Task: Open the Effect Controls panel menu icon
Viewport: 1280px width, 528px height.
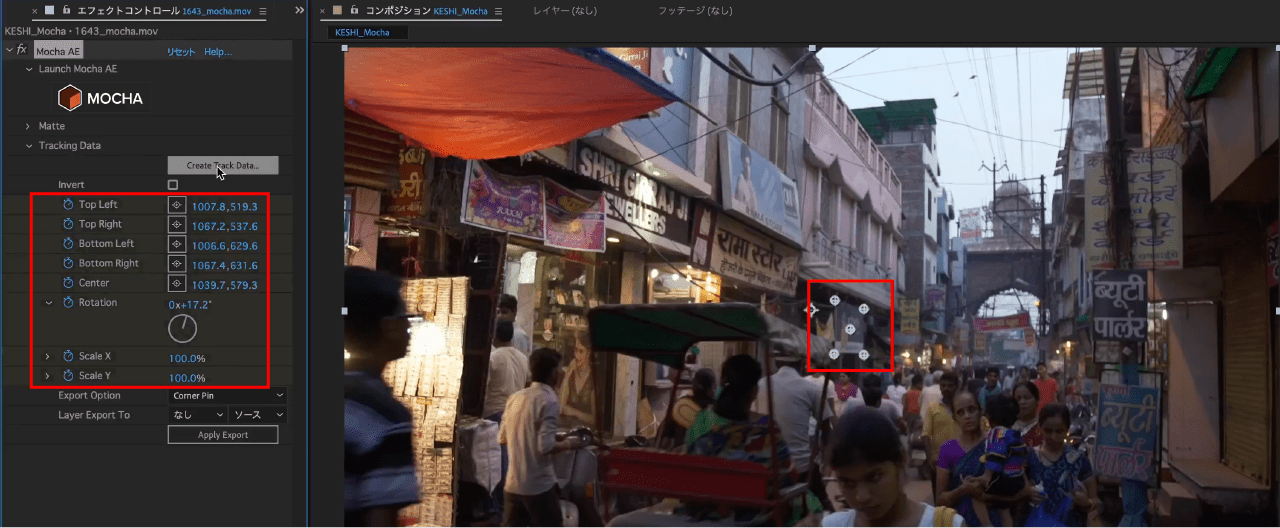Action: tap(263, 11)
